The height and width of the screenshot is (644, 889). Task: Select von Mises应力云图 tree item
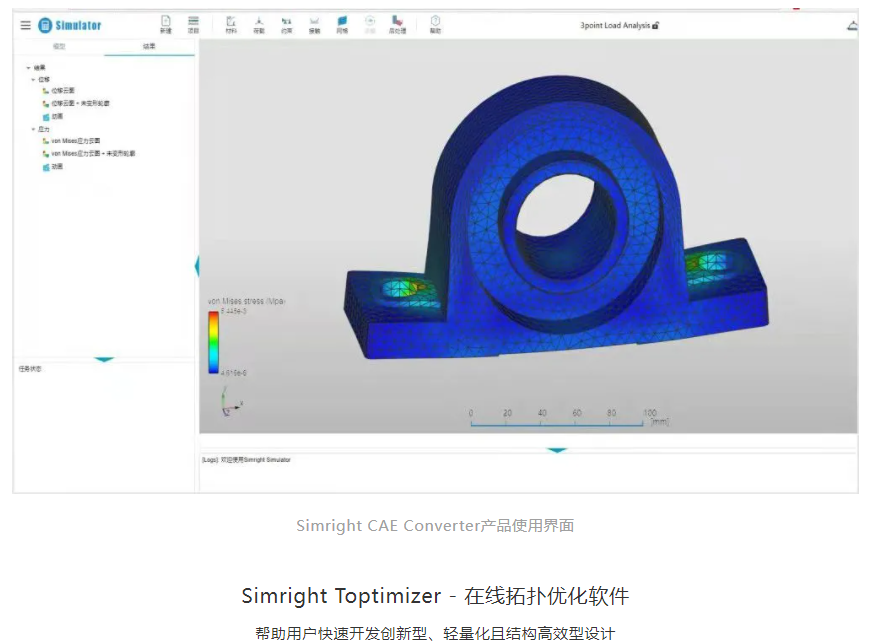(x=71, y=141)
